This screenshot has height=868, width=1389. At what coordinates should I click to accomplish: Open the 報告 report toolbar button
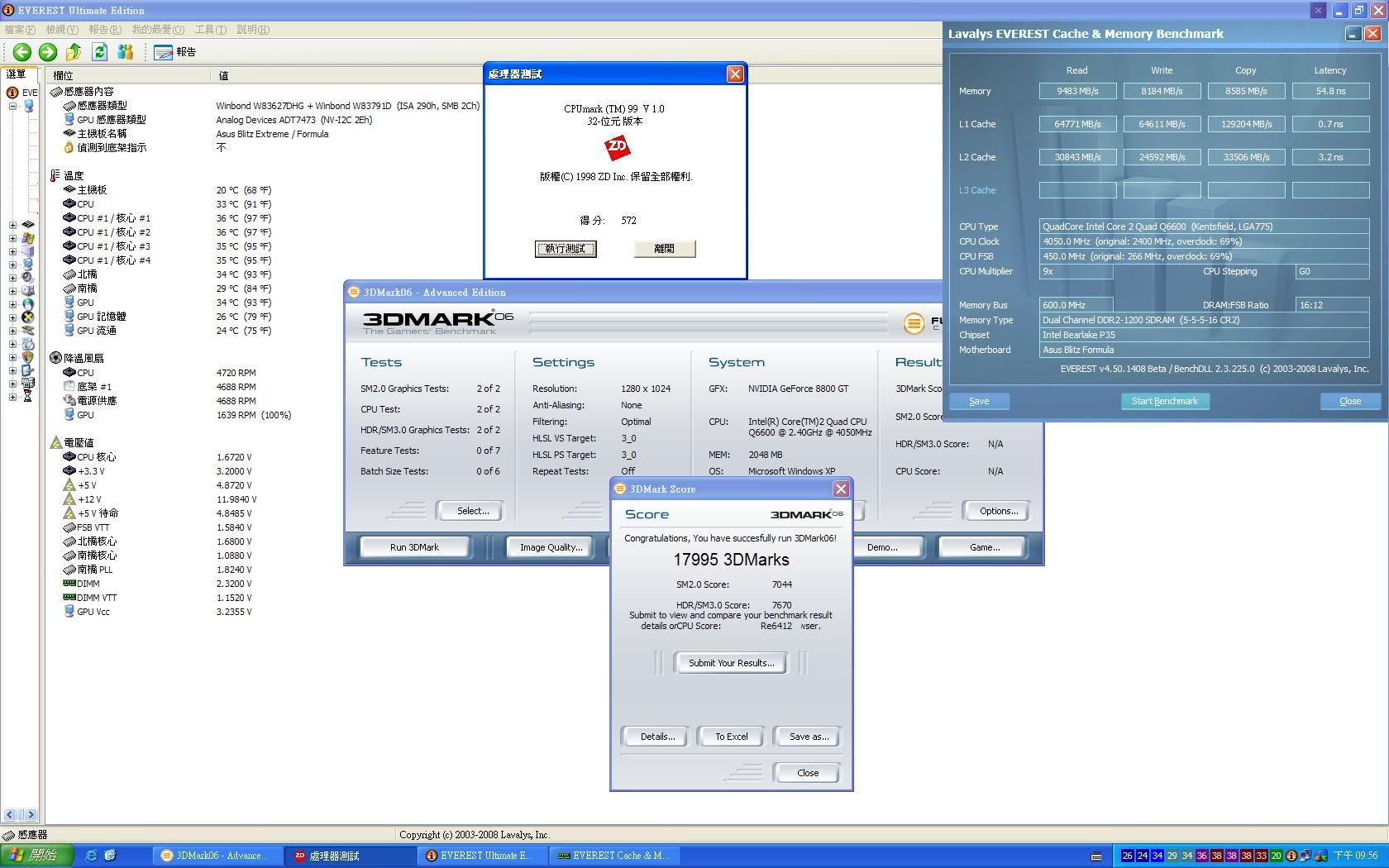[x=175, y=52]
